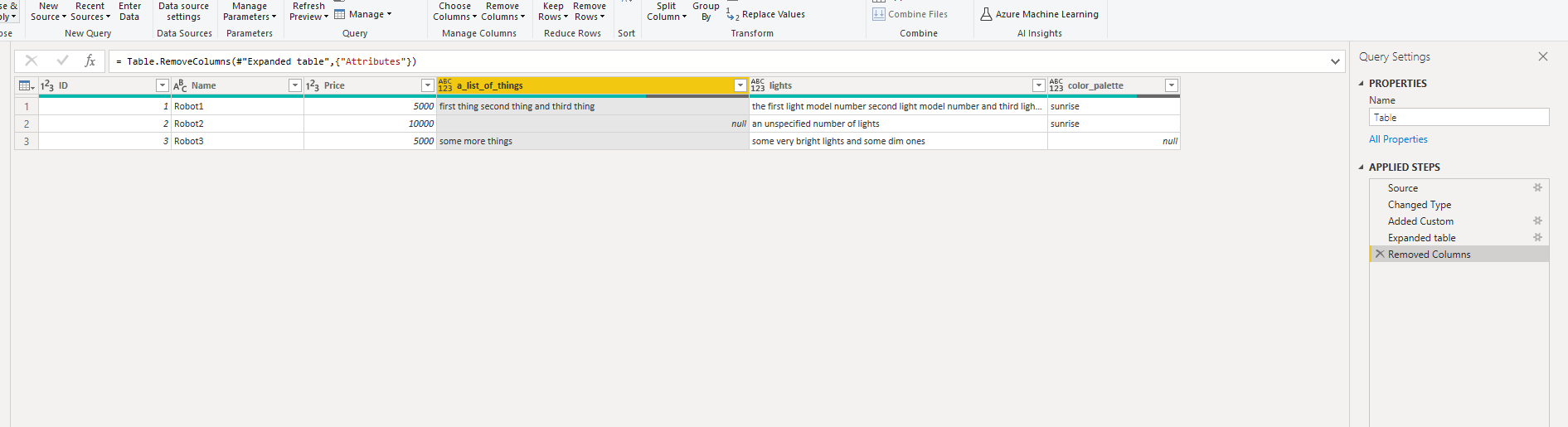
Task: Click the Enter Data button
Action: 129,11
